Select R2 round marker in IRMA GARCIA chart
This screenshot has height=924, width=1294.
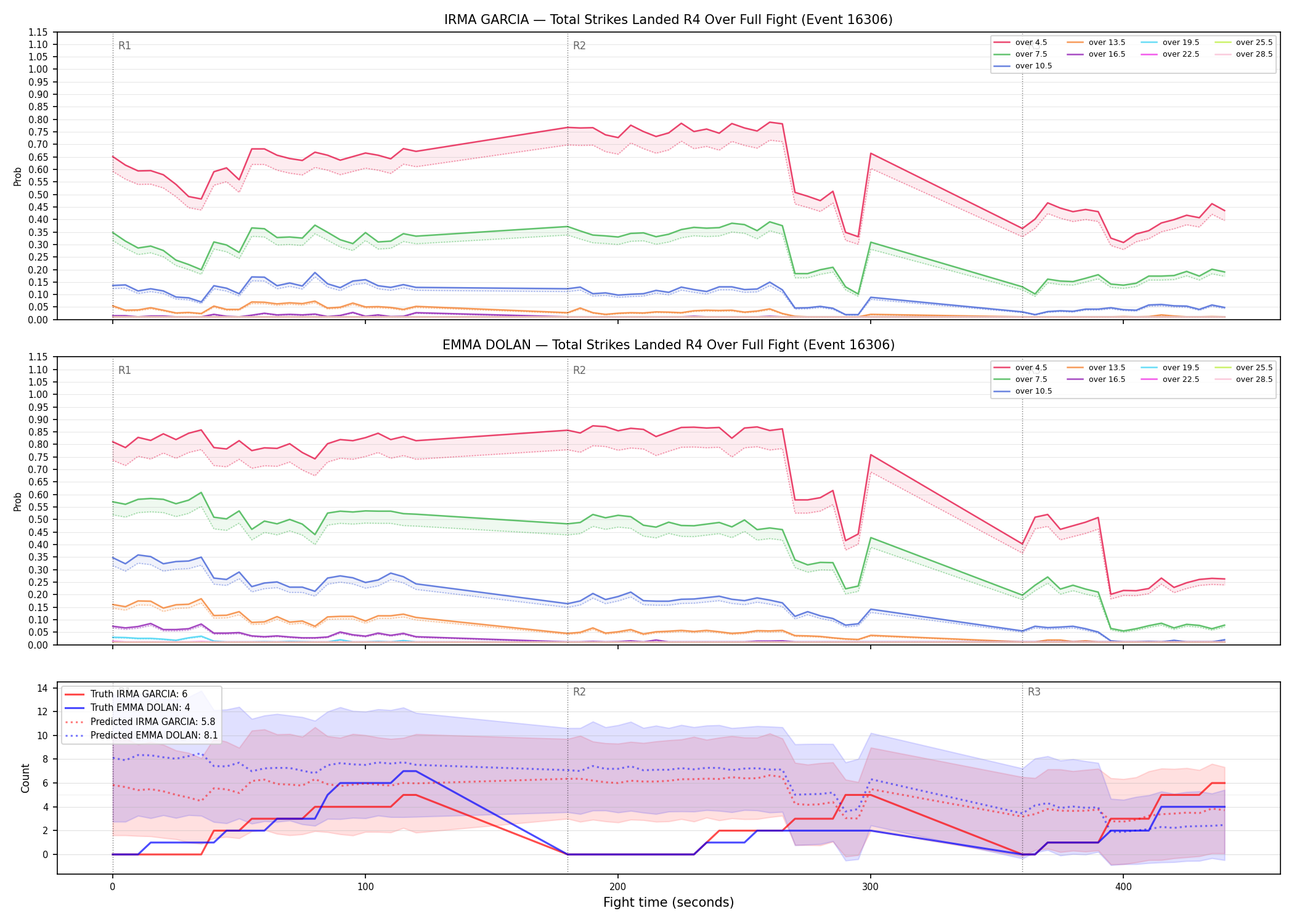tap(579, 46)
